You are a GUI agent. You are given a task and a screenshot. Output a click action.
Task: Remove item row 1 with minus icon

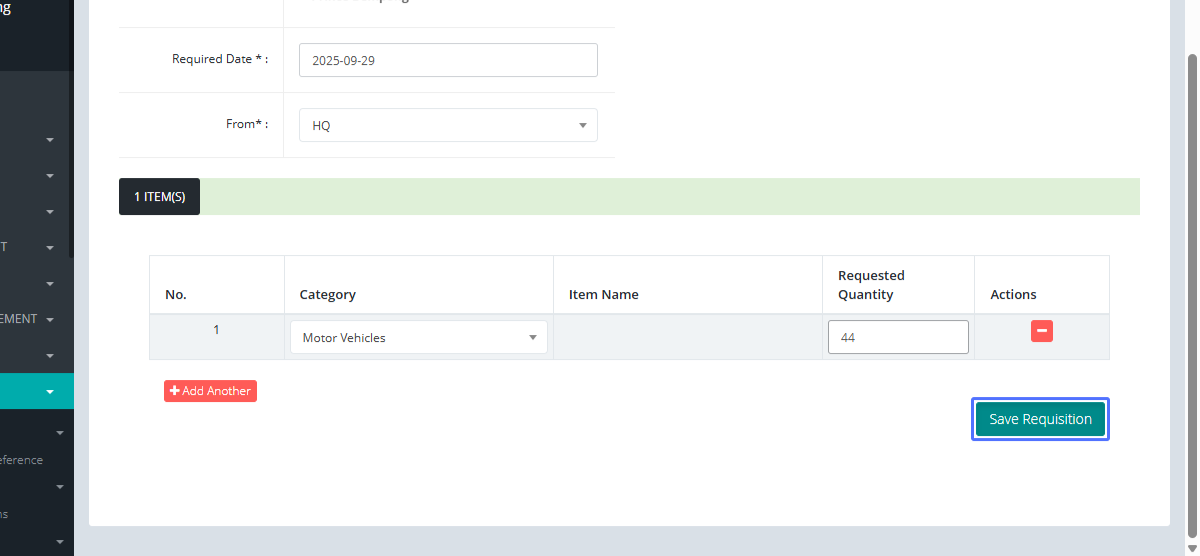coord(1041,331)
